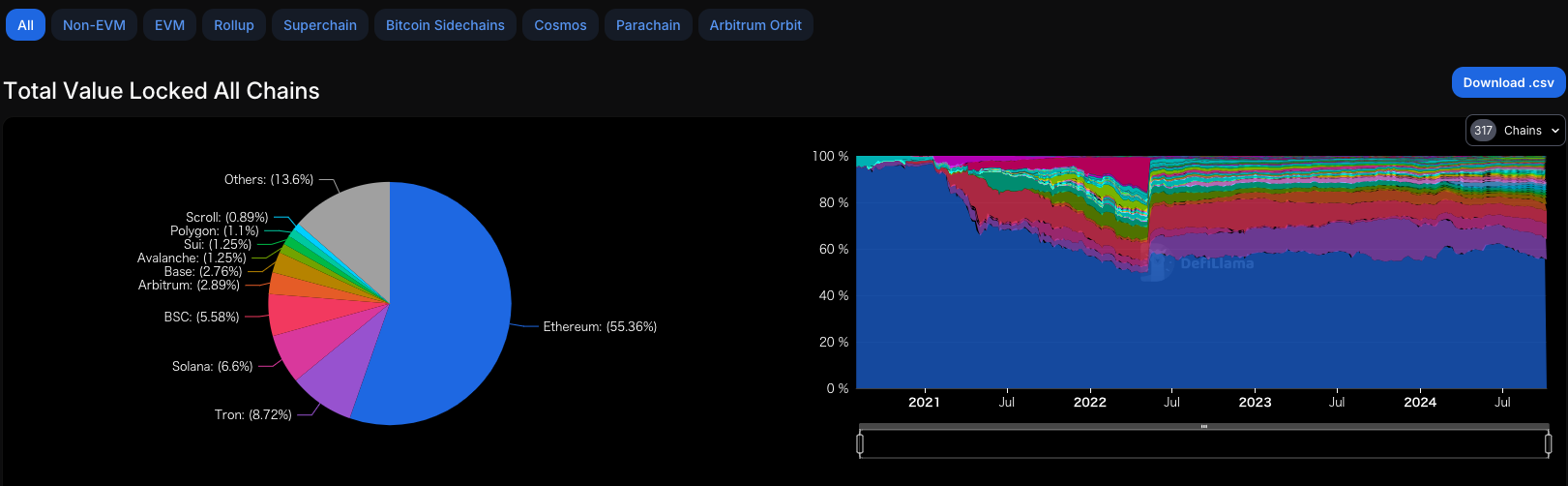
Task: Click the left handle of the date range slider
Action: click(x=860, y=443)
